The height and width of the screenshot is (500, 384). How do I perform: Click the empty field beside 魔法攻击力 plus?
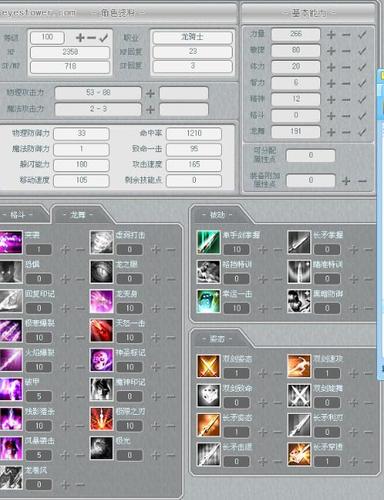[x=184, y=109]
